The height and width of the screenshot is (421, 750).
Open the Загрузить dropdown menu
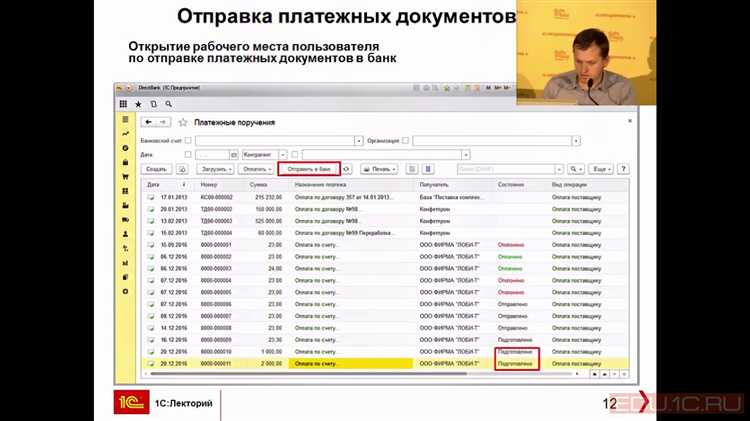215,169
